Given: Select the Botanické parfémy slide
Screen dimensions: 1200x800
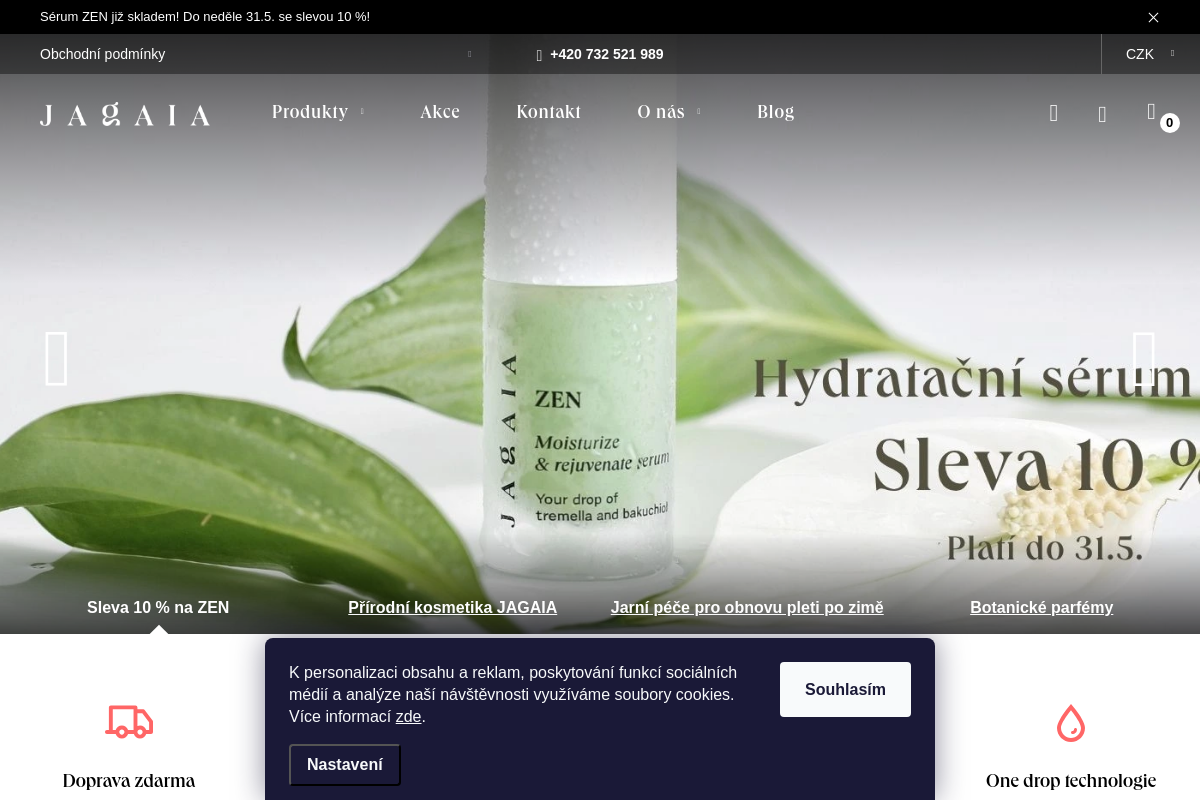Looking at the screenshot, I should coord(1041,607).
